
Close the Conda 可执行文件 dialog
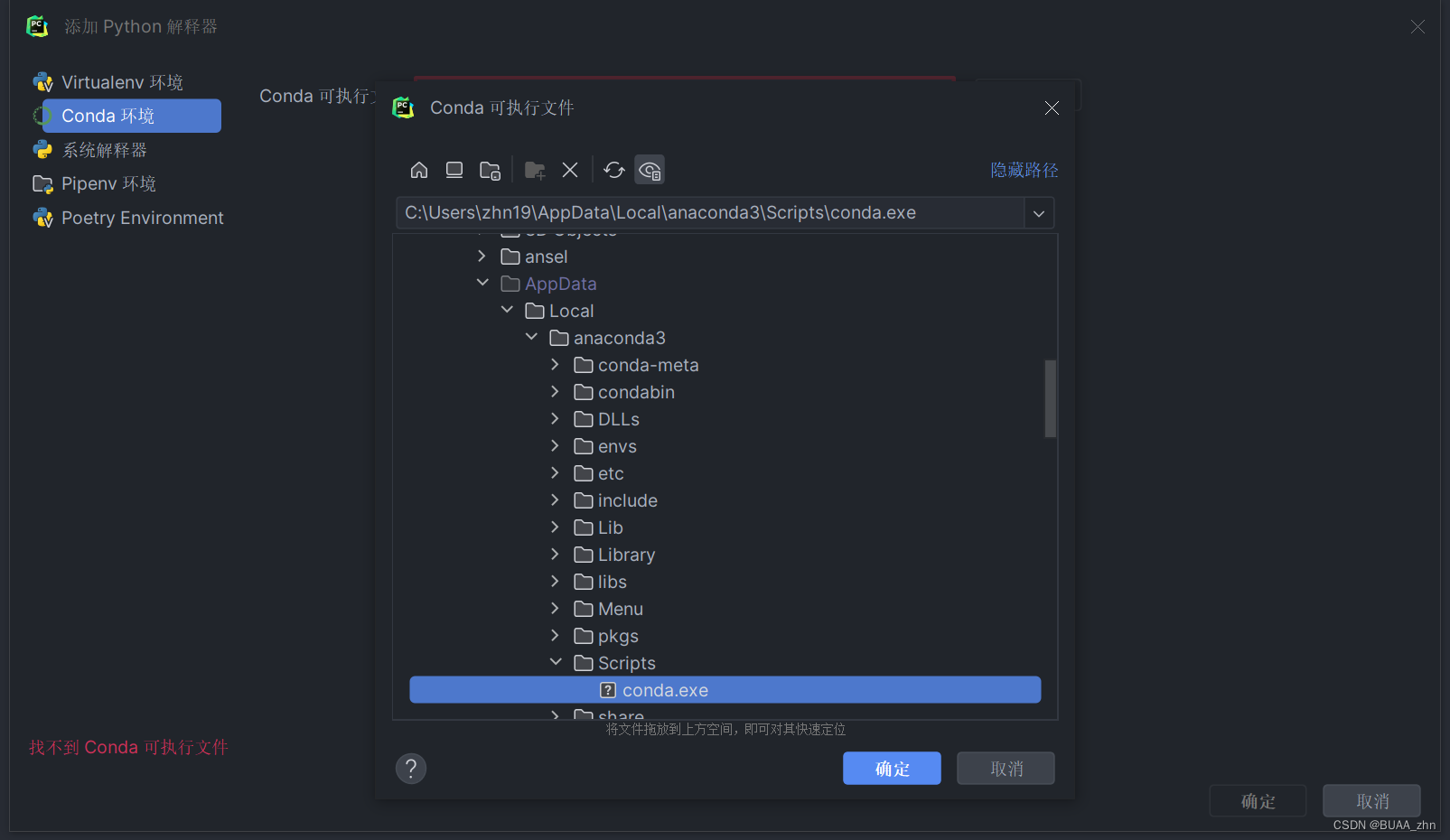(x=1052, y=108)
